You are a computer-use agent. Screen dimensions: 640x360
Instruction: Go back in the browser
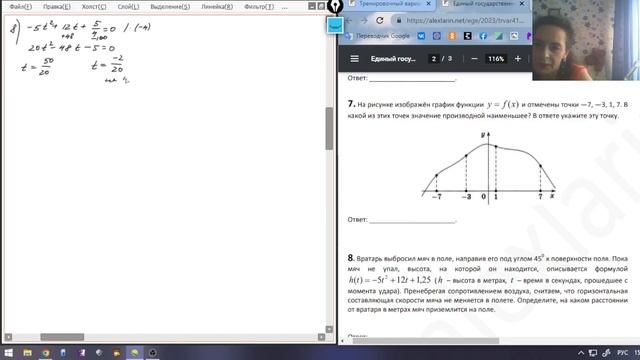(349, 20)
